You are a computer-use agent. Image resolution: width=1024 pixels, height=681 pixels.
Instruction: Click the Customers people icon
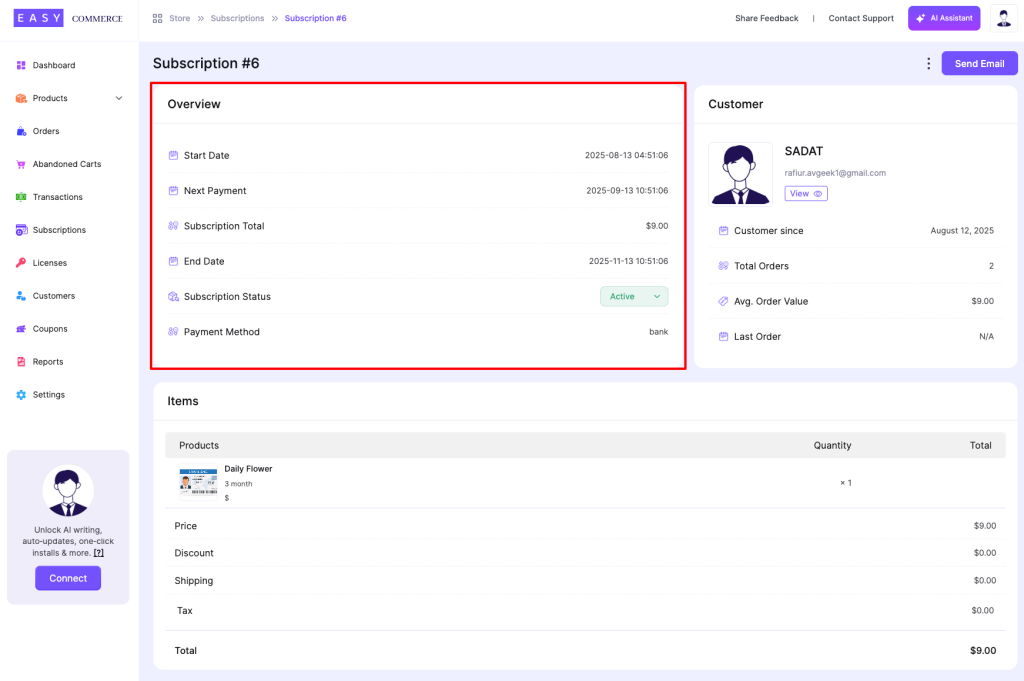coord(21,296)
